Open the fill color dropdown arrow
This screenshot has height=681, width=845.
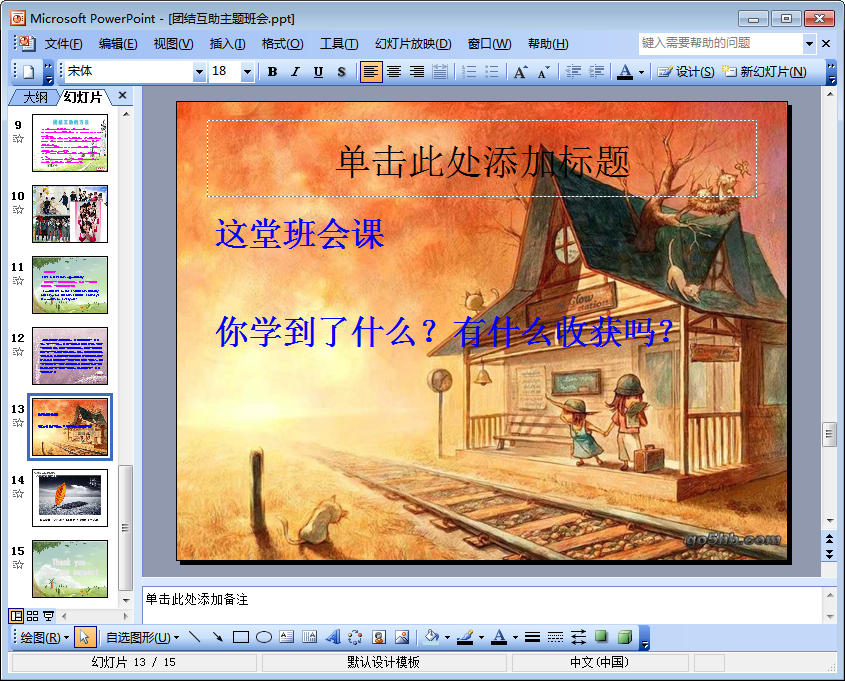447,637
